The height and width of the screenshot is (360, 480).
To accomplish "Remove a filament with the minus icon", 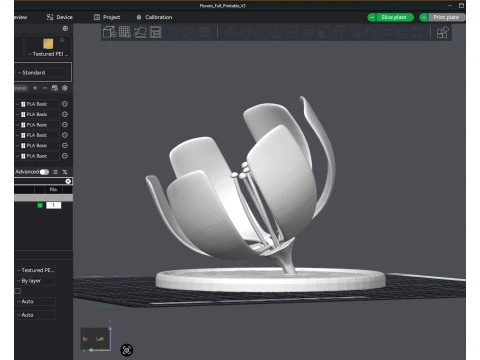I will (x=45, y=88).
